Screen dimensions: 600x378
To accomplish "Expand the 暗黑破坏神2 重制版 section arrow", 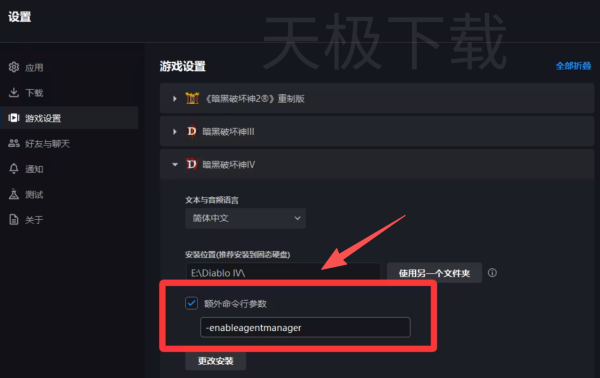I will pyautogui.click(x=174, y=99).
